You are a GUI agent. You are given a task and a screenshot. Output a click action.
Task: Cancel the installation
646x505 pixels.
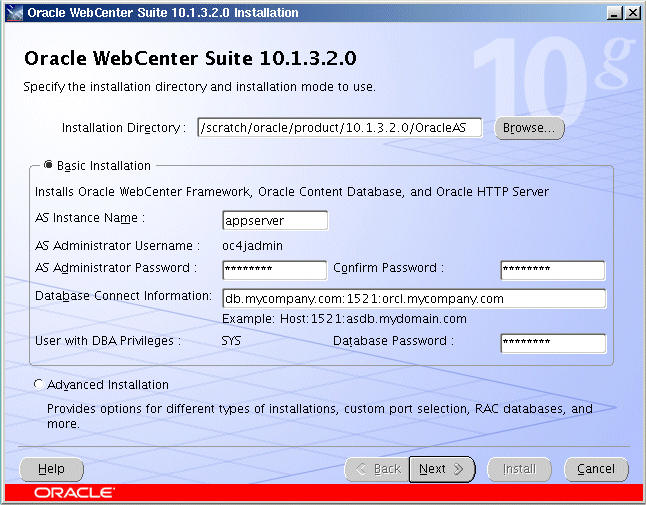tap(596, 469)
